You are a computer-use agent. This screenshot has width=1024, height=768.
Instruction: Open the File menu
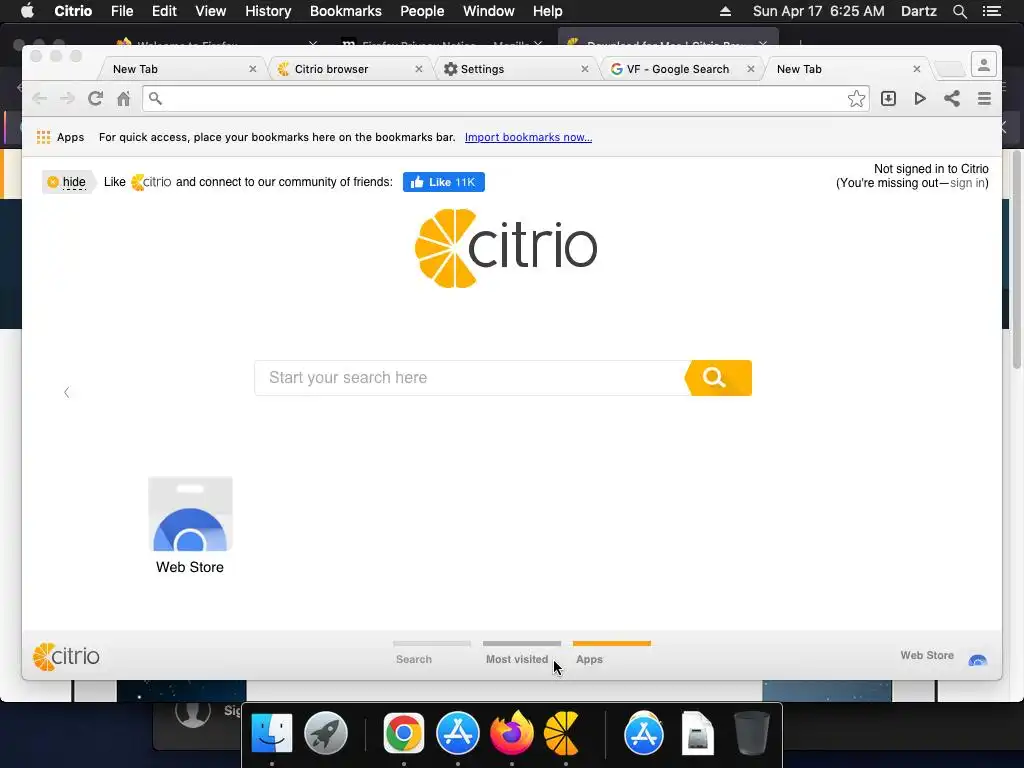click(122, 11)
